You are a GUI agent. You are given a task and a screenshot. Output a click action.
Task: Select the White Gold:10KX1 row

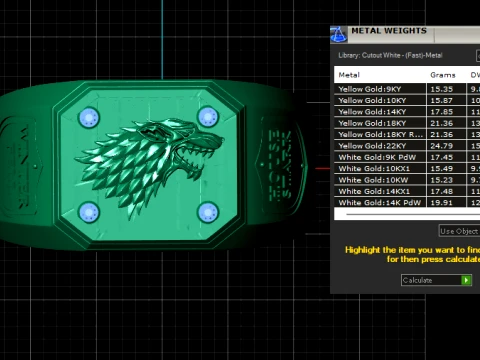point(407,168)
